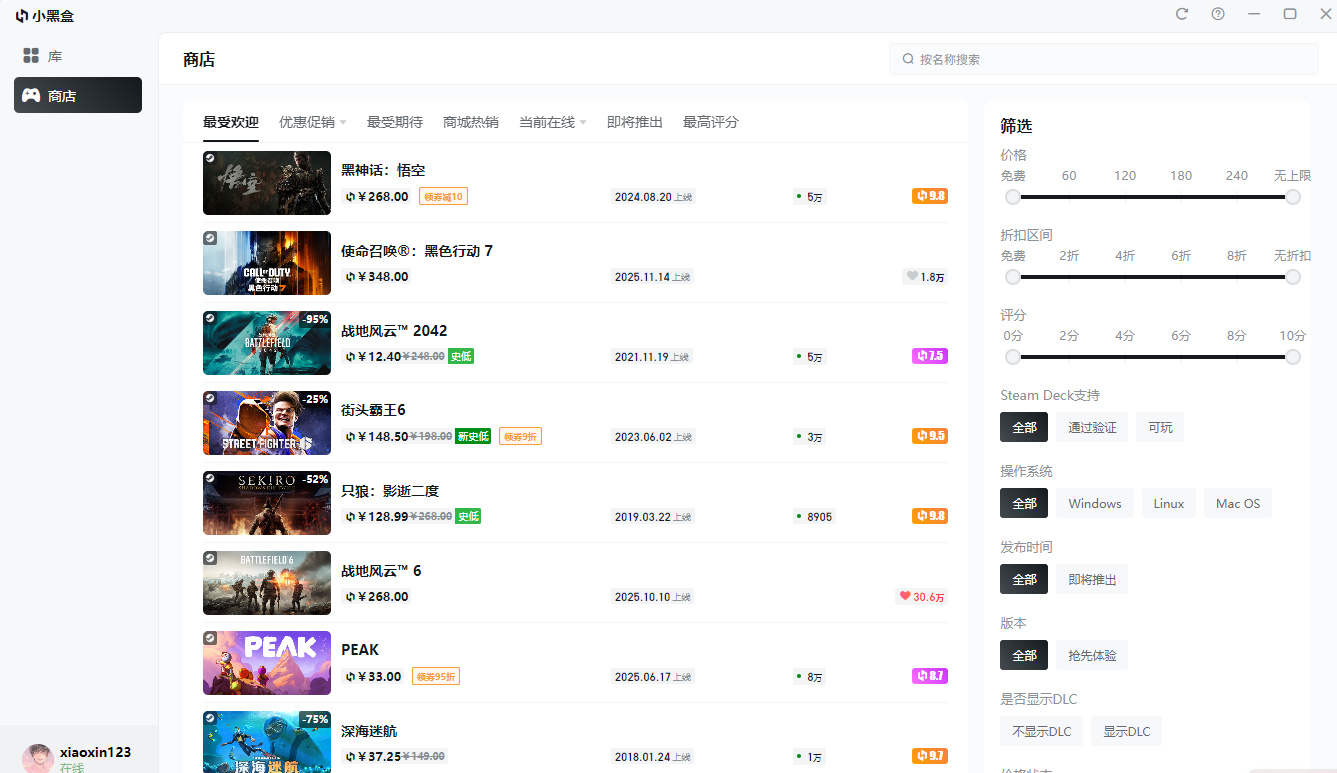This screenshot has width=1337, height=773.
Task: Click the 新史低 tag for 街头霸王6
Action: coord(473,436)
